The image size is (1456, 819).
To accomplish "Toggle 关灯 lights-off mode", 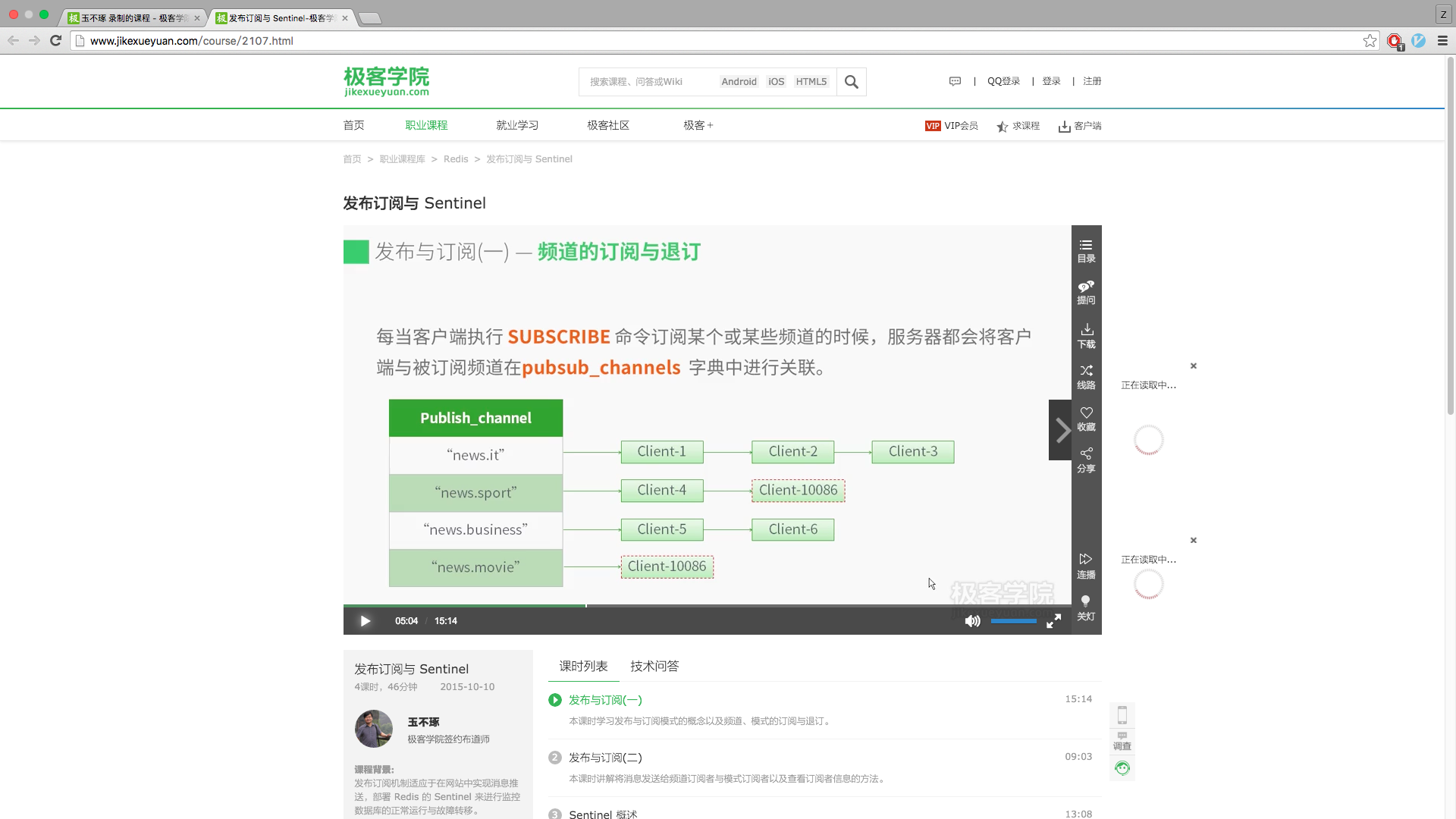I will [1086, 607].
